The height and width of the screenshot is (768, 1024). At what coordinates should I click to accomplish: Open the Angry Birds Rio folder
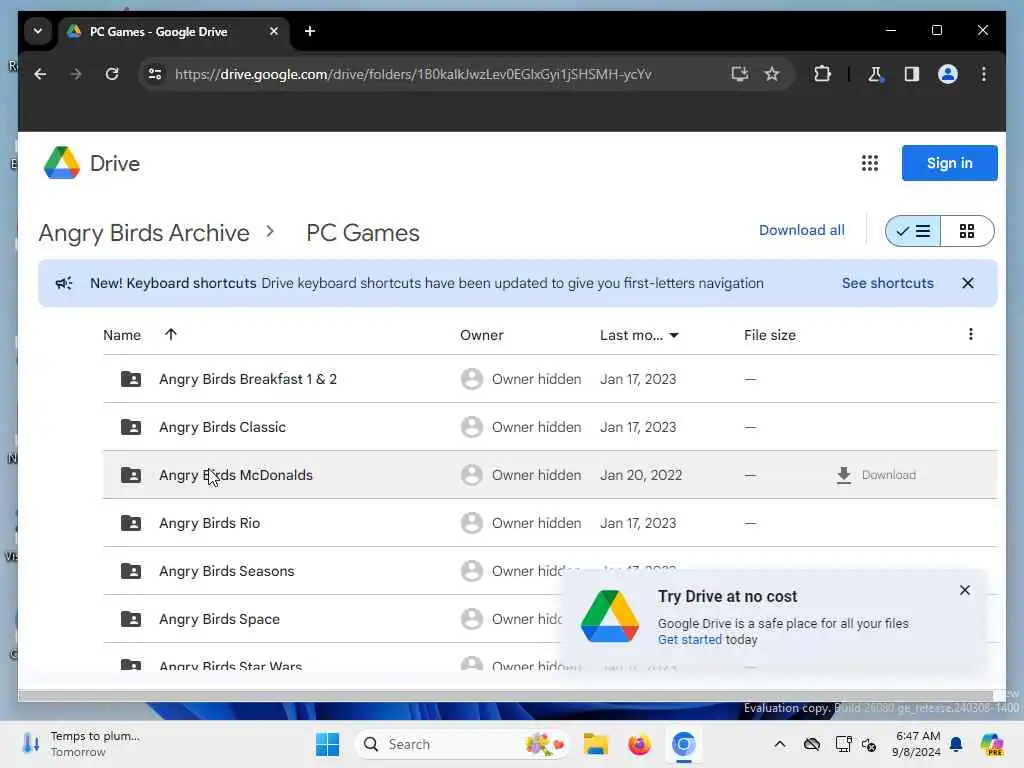coord(209,523)
